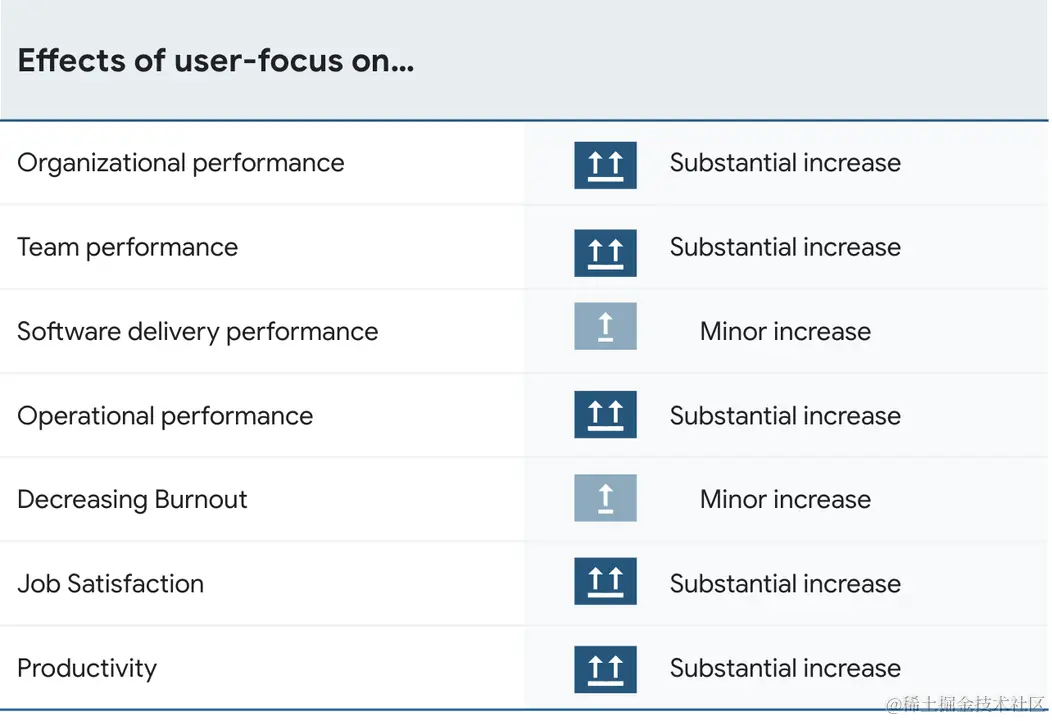Viewport: 1052px width, 721px height.
Task: Click 'Substantial increase' text for Organizational performance
Action: [x=785, y=163]
